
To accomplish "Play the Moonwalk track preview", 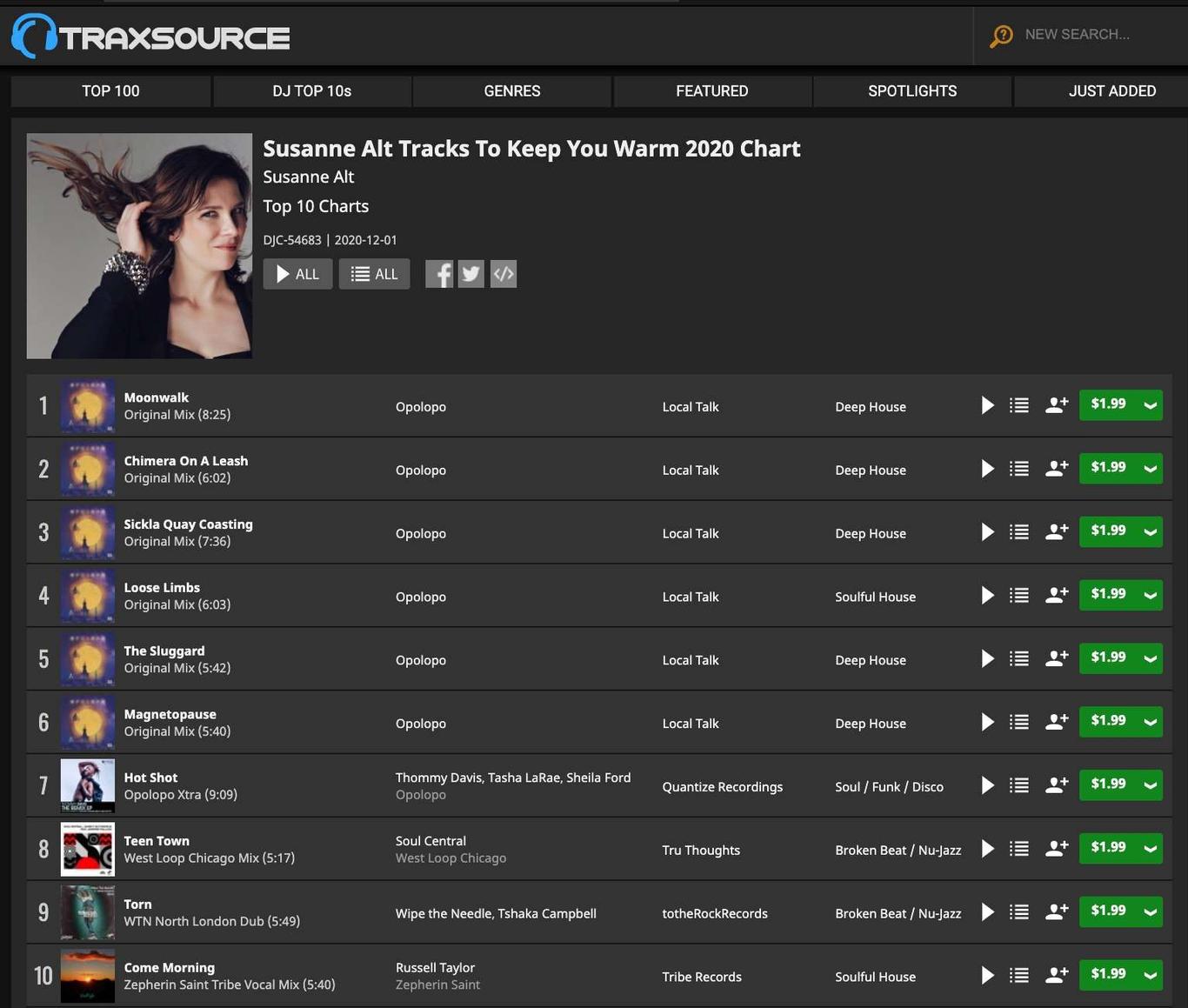I will (988, 405).
